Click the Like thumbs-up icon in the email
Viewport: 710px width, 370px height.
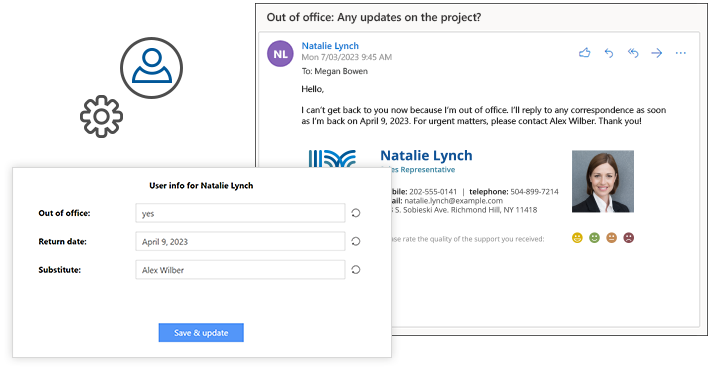tap(585, 53)
